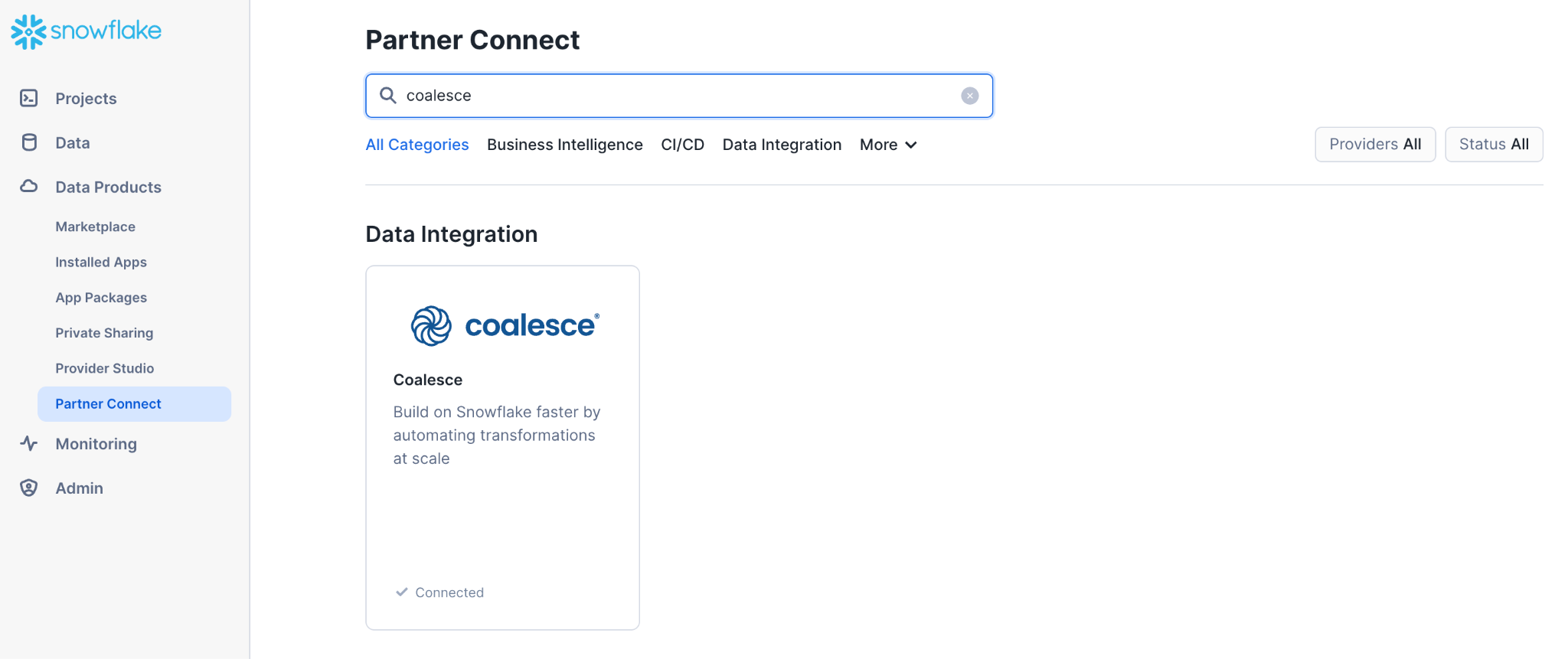
Task: Open the Status All filter dropdown
Action: point(1493,145)
